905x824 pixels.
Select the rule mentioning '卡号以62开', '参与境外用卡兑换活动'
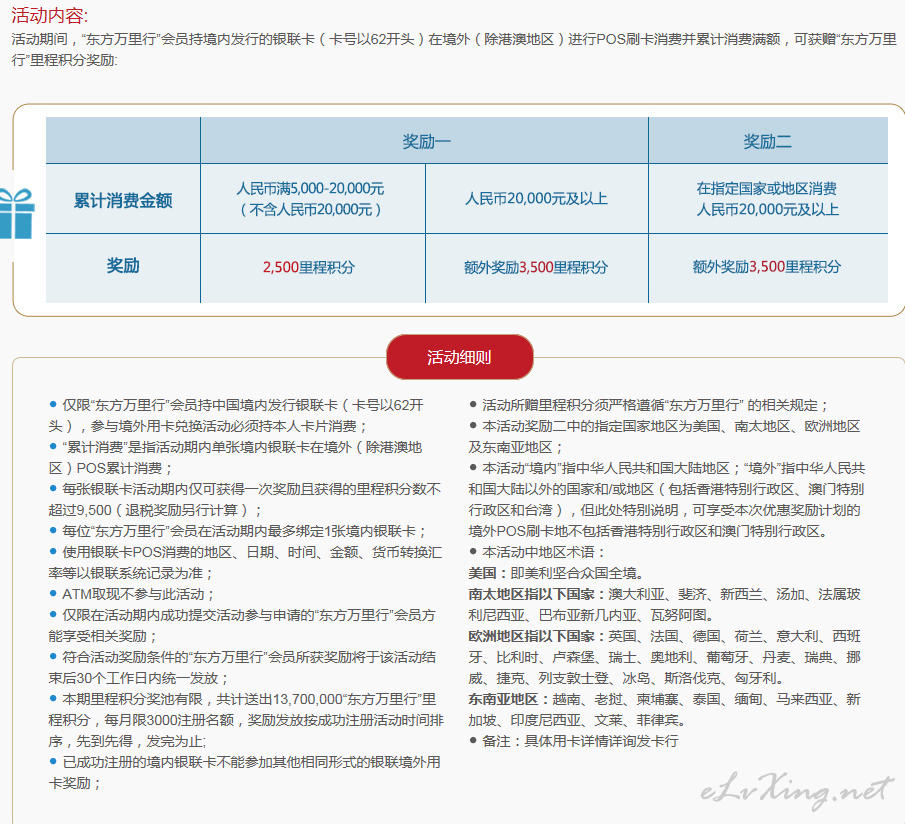237,415
